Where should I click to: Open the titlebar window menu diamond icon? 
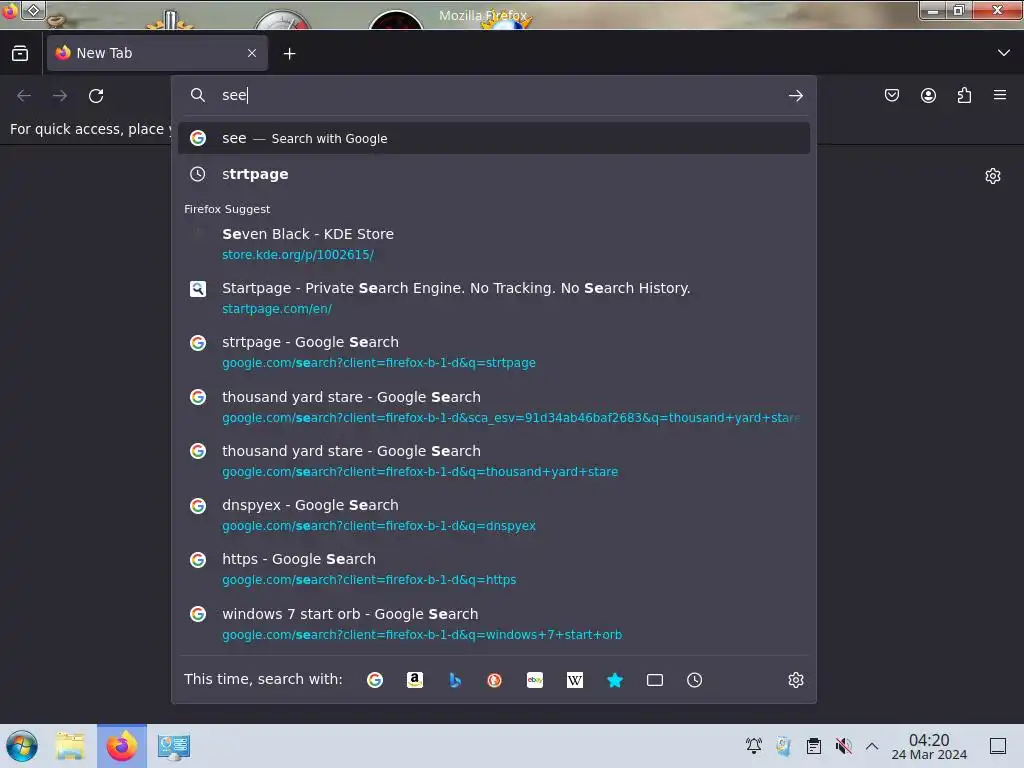tap(33, 10)
